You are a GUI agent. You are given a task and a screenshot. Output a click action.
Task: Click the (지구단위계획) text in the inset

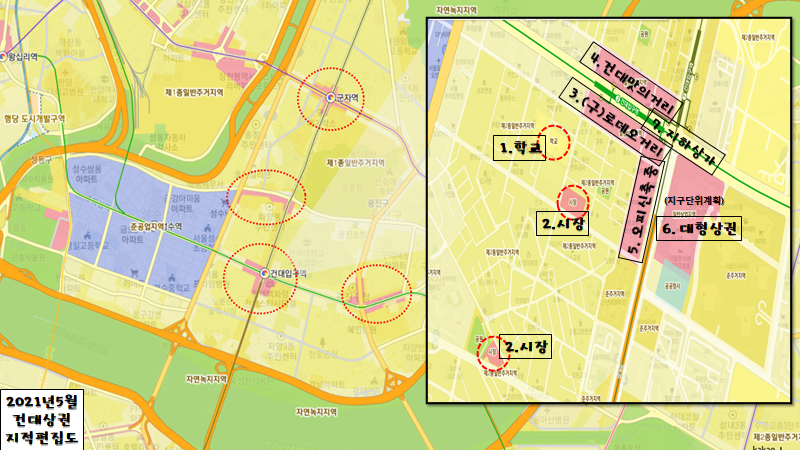point(694,201)
